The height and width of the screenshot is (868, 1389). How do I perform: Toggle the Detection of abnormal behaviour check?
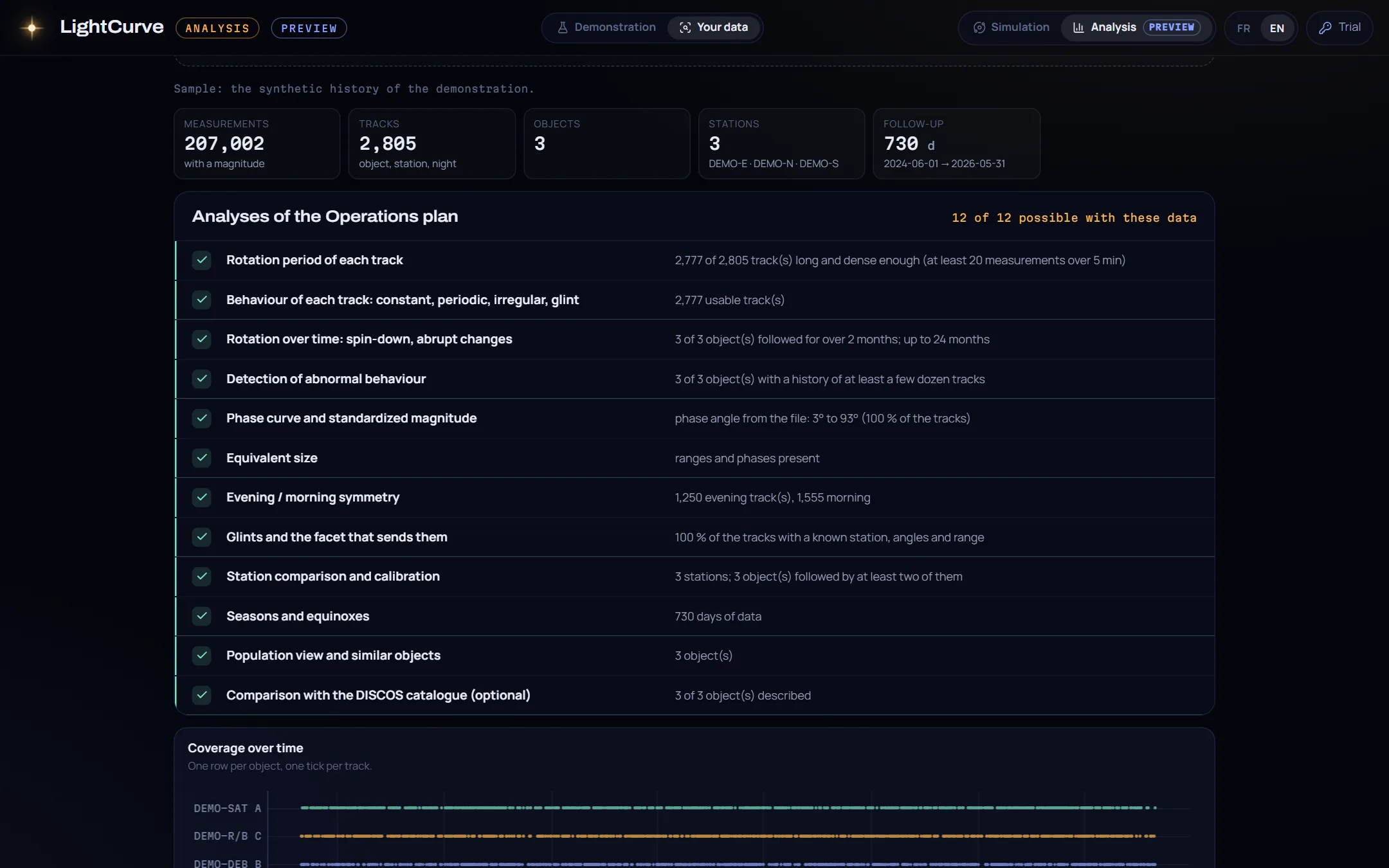[x=202, y=379]
